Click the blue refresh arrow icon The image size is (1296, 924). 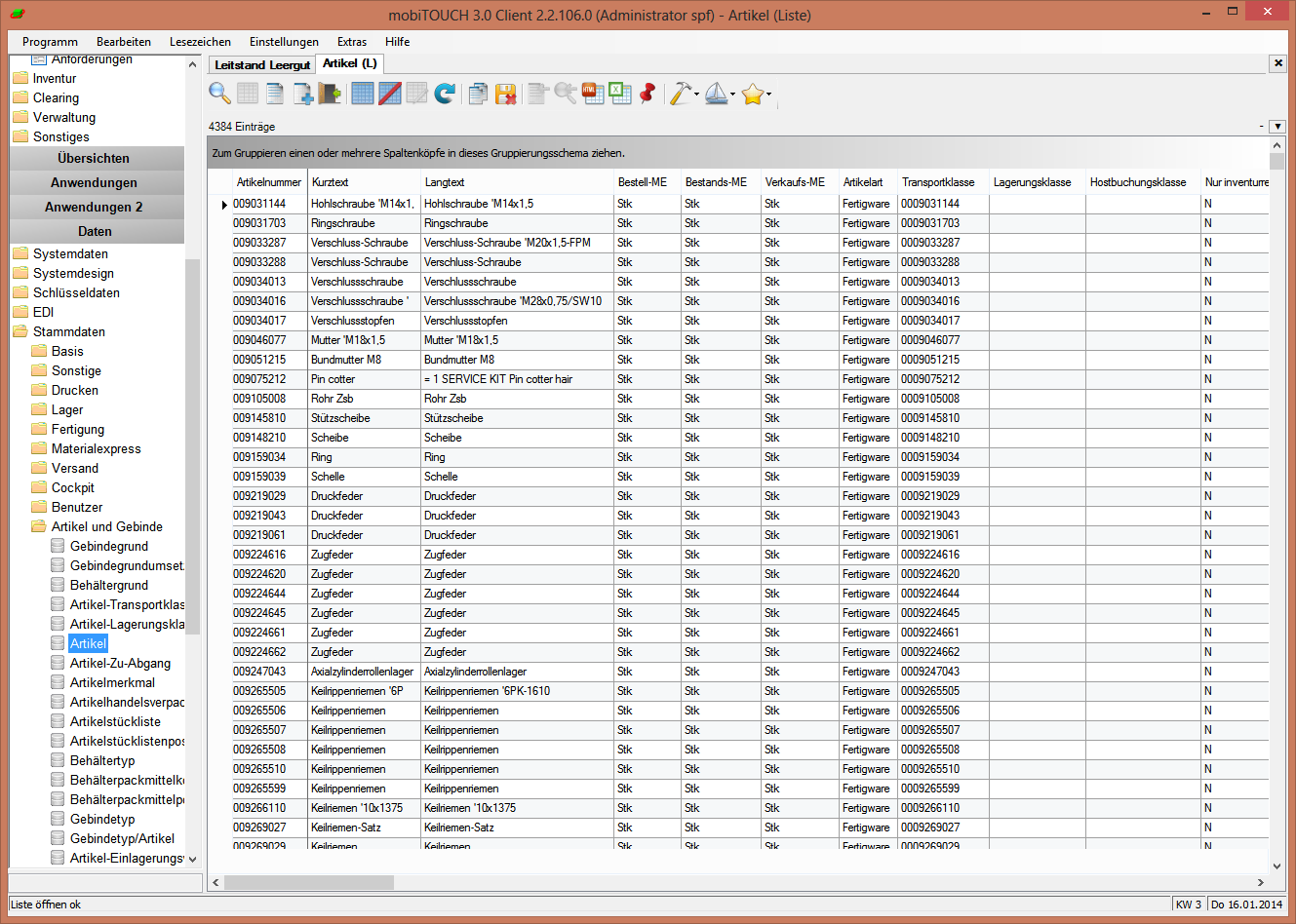tap(445, 94)
